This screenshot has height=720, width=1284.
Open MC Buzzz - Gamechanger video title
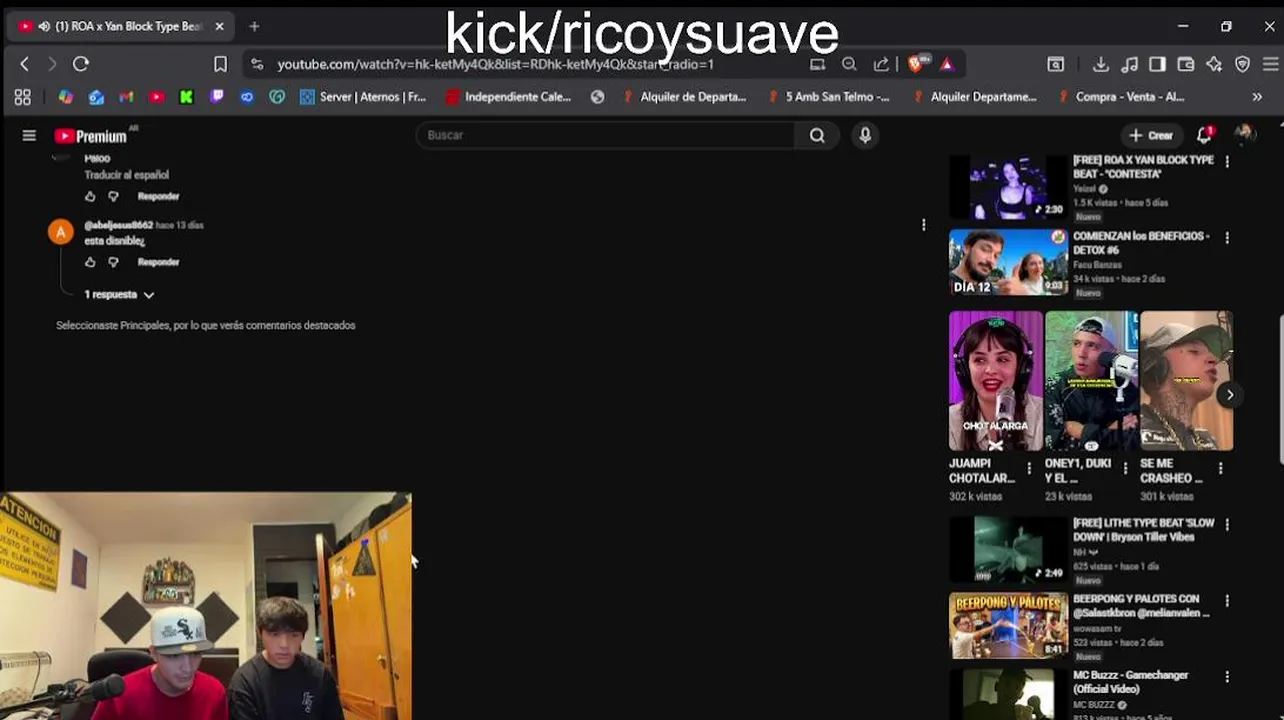(1130, 682)
